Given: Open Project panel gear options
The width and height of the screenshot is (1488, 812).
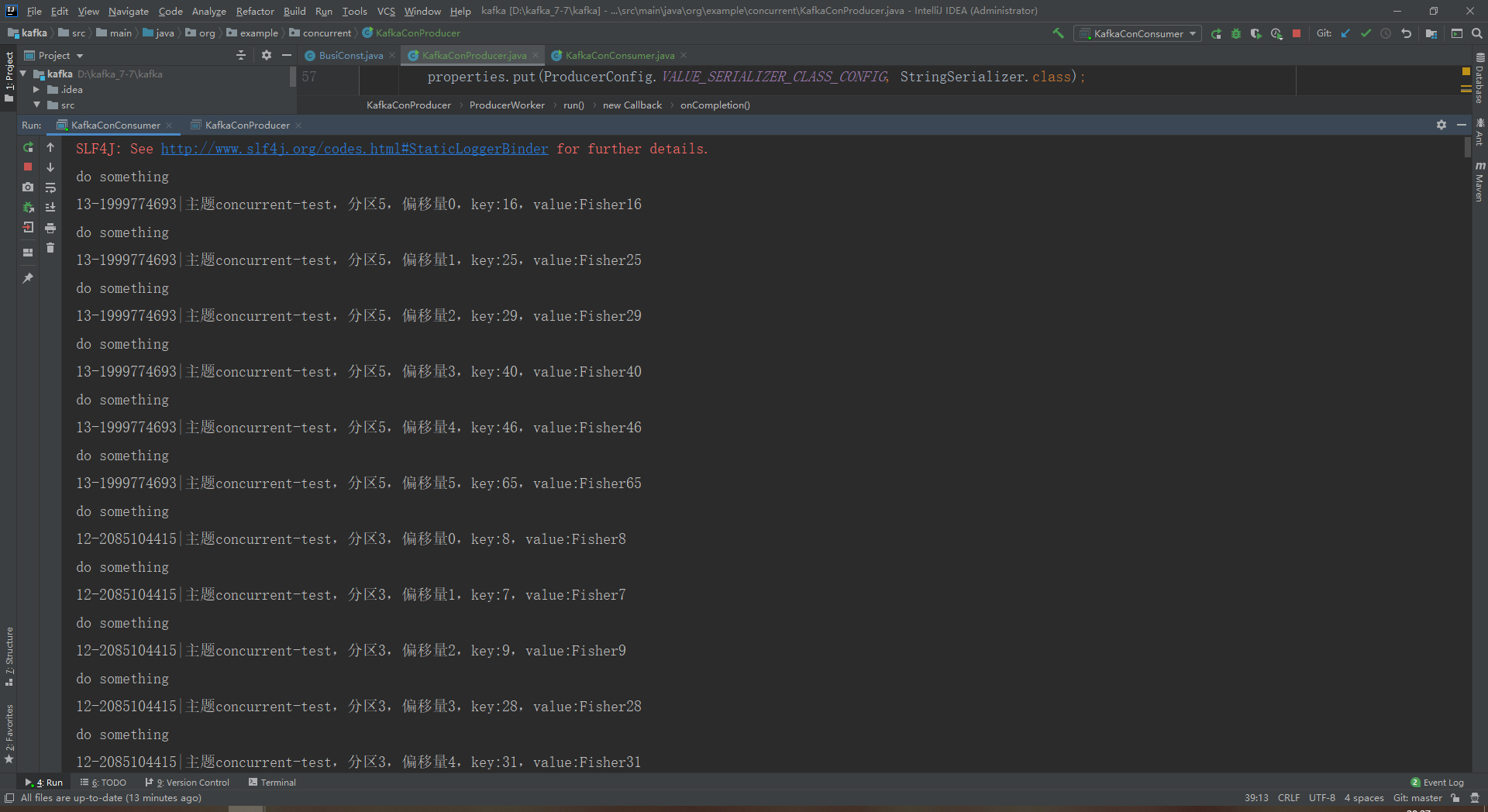Looking at the screenshot, I should tap(267, 55).
